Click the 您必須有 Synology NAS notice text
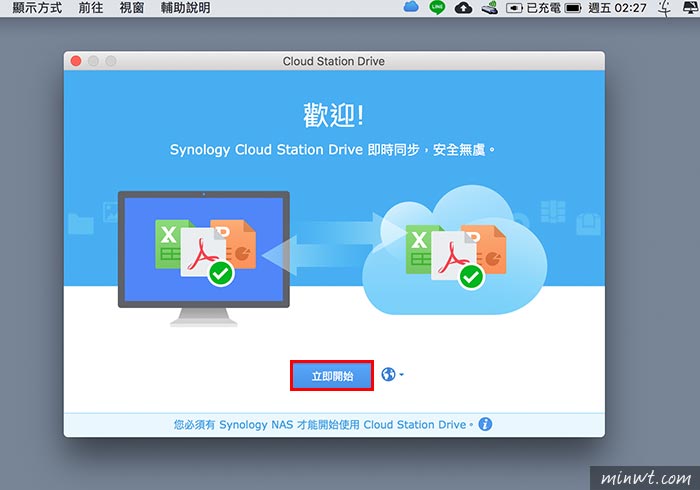Screen dimensions: 700x490 click(323, 424)
